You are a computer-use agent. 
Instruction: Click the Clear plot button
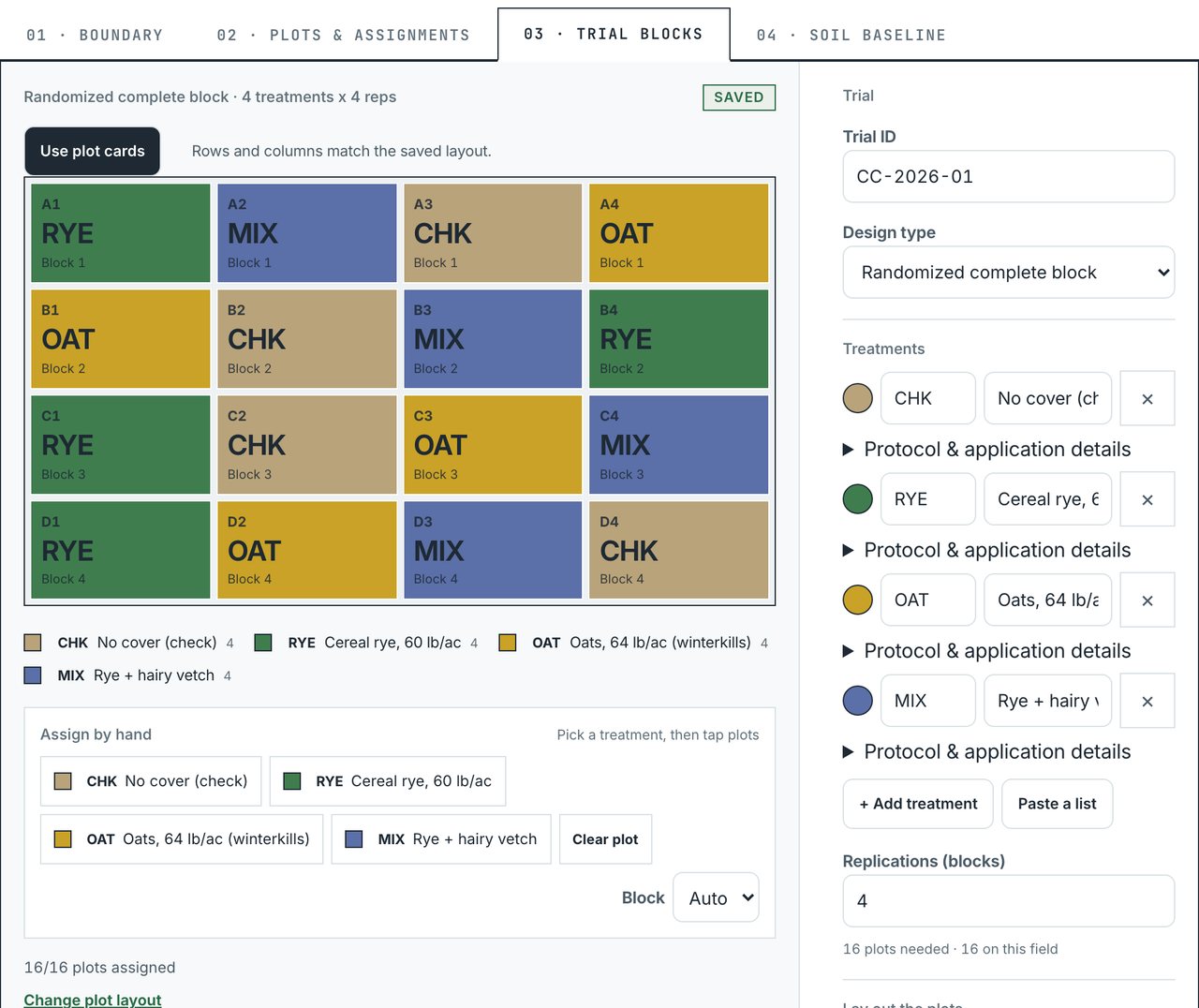(x=605, y=839)
